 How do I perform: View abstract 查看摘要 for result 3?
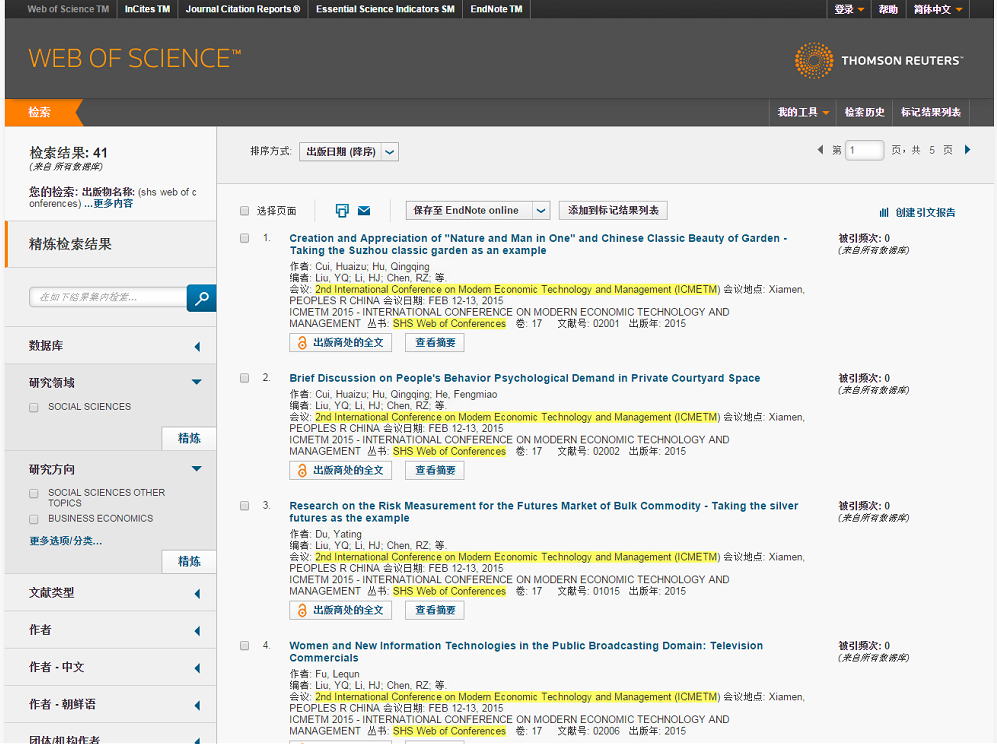[435, 610]
